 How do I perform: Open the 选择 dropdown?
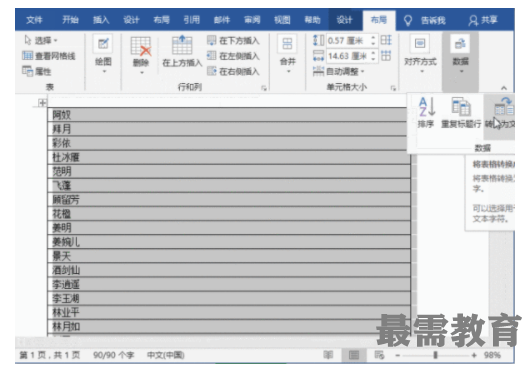pos(41,40)
